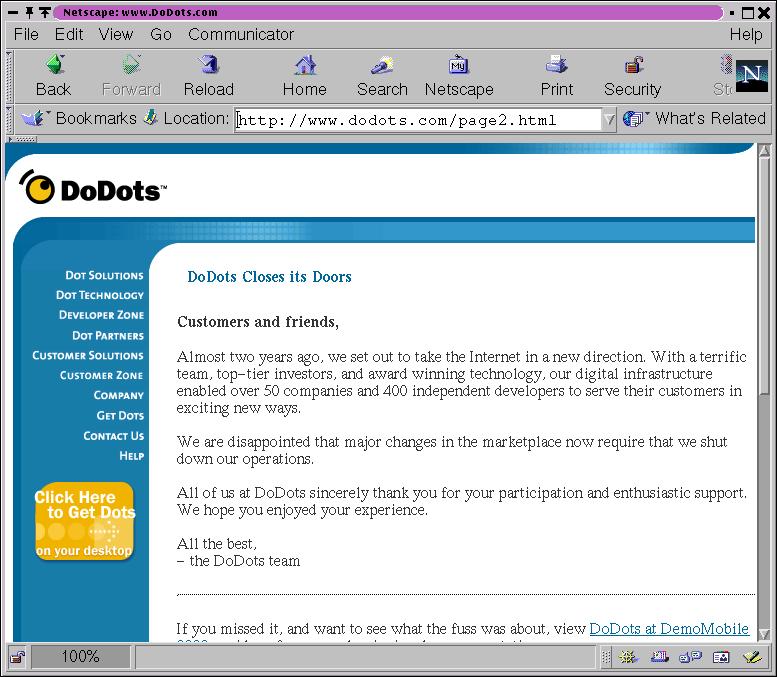Open Dot Technology page
The image size is (777, 677).
[x=100, y=295]
